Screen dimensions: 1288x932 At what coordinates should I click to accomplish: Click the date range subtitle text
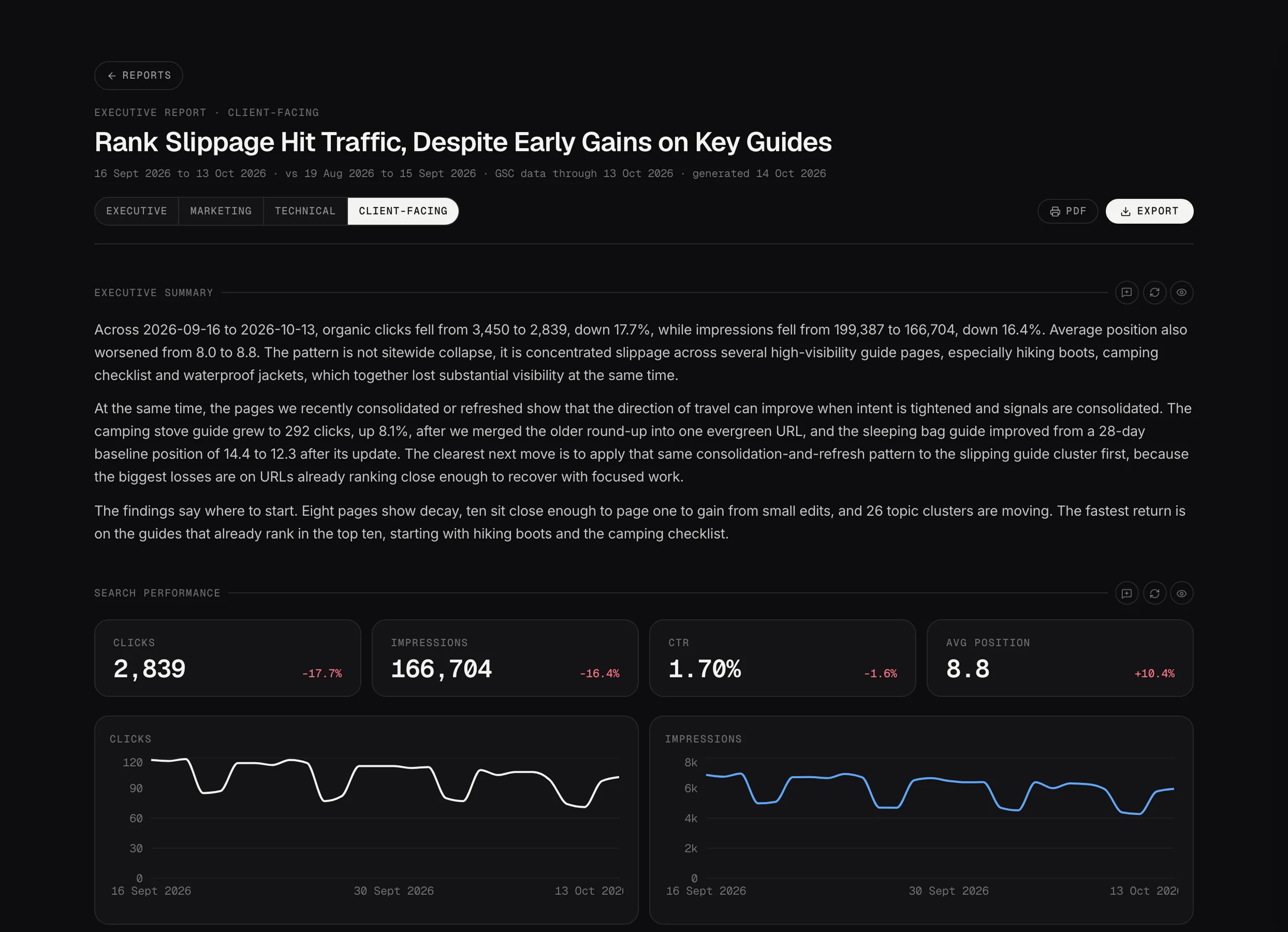460,174
